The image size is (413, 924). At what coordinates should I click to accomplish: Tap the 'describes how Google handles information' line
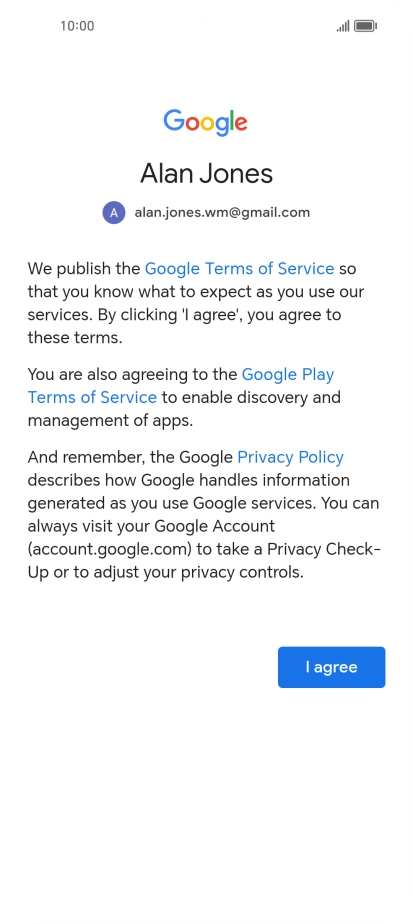[x=189, y=480]
